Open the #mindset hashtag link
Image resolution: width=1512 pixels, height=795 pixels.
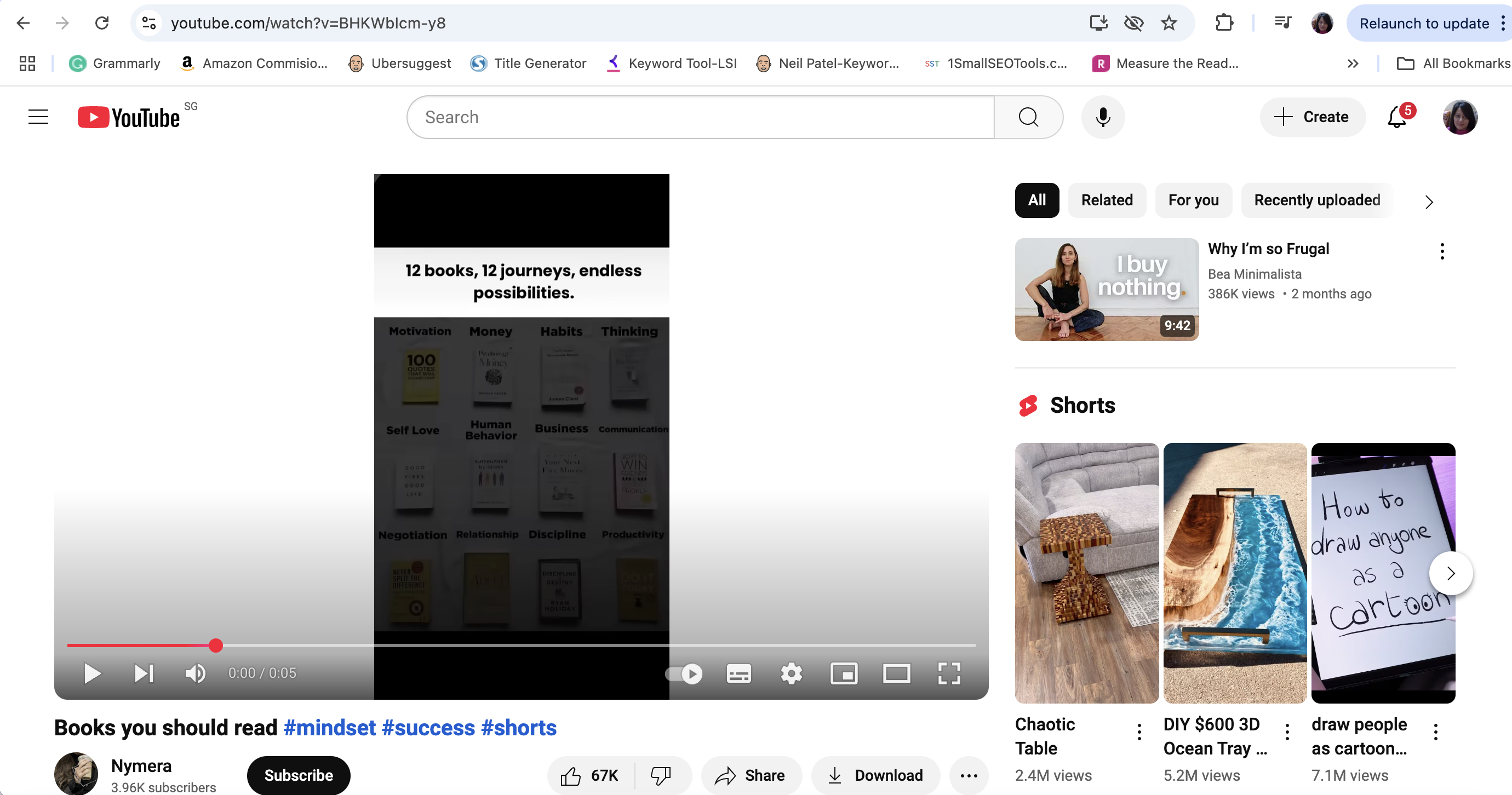coord(329,728)
